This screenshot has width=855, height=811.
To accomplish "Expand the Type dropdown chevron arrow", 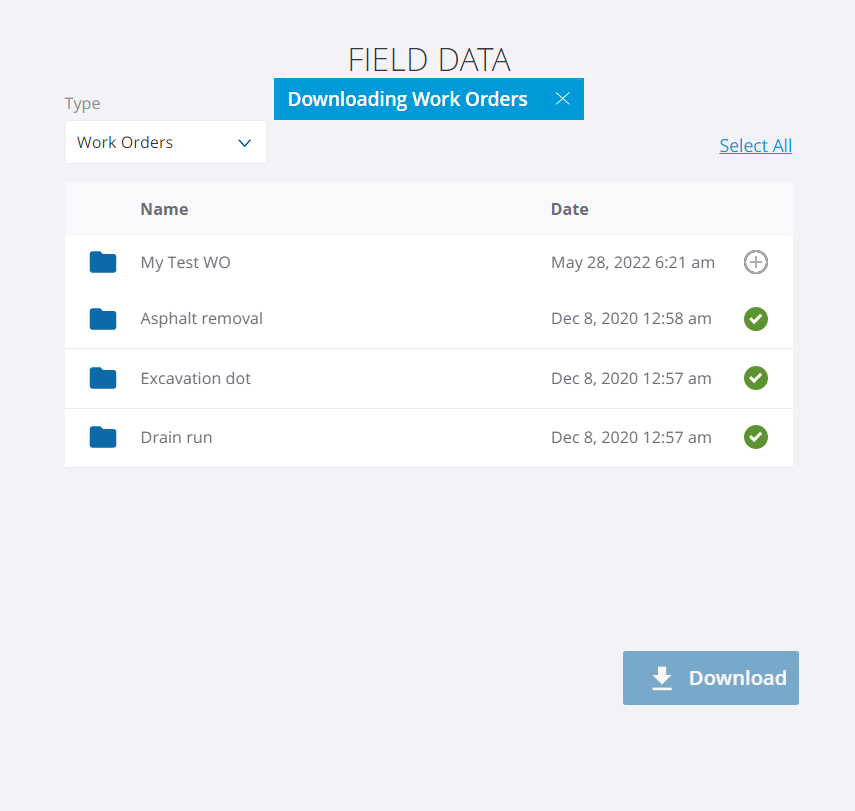I will (245, 143).
